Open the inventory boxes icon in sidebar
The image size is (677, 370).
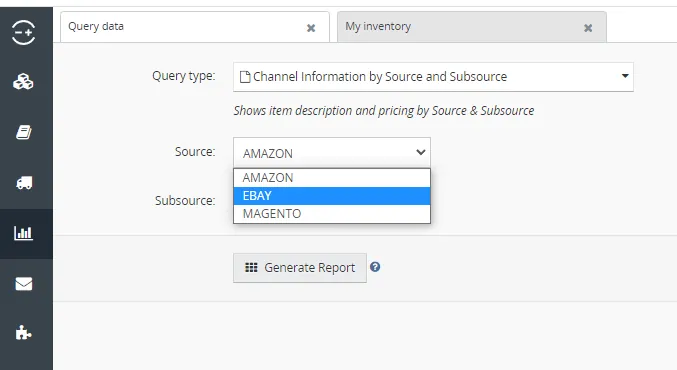click(23, 82)
